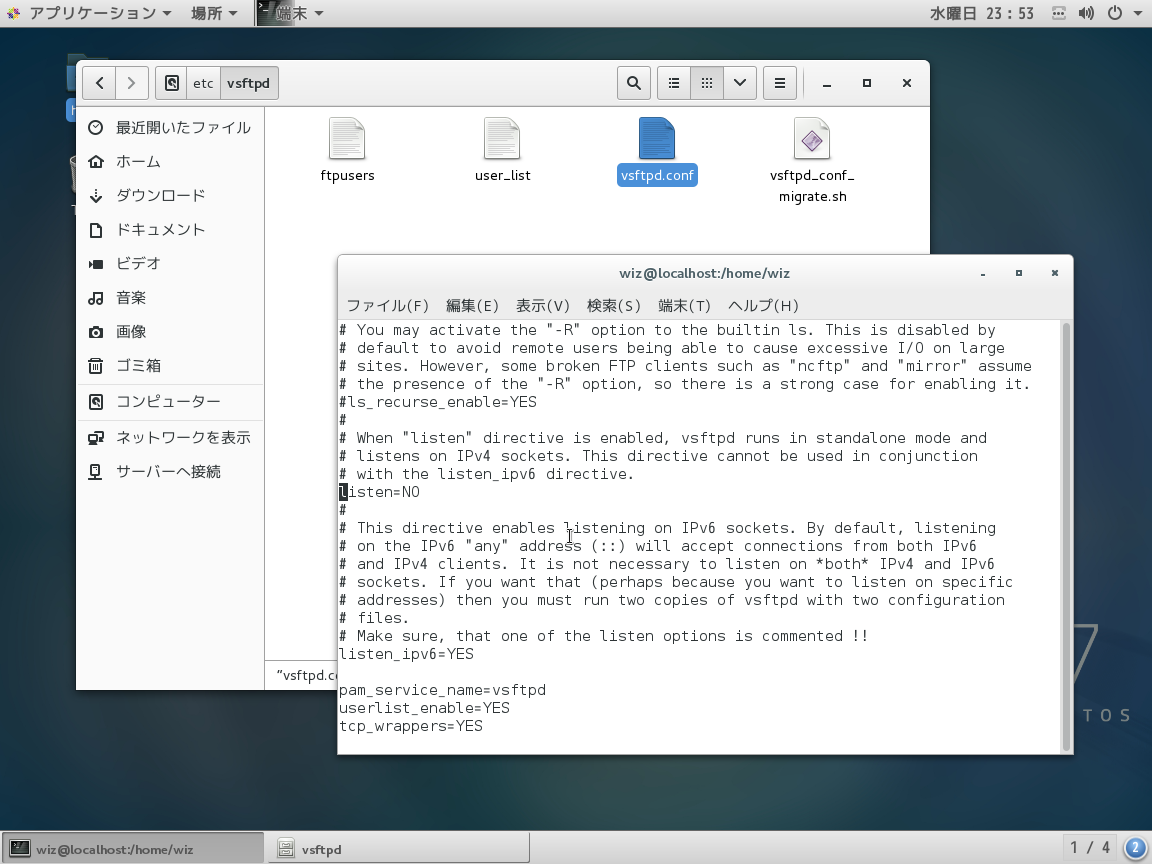Click the workspace switcher 1 / 4
The image size is (1152, 864).
tap(1090, 848)
